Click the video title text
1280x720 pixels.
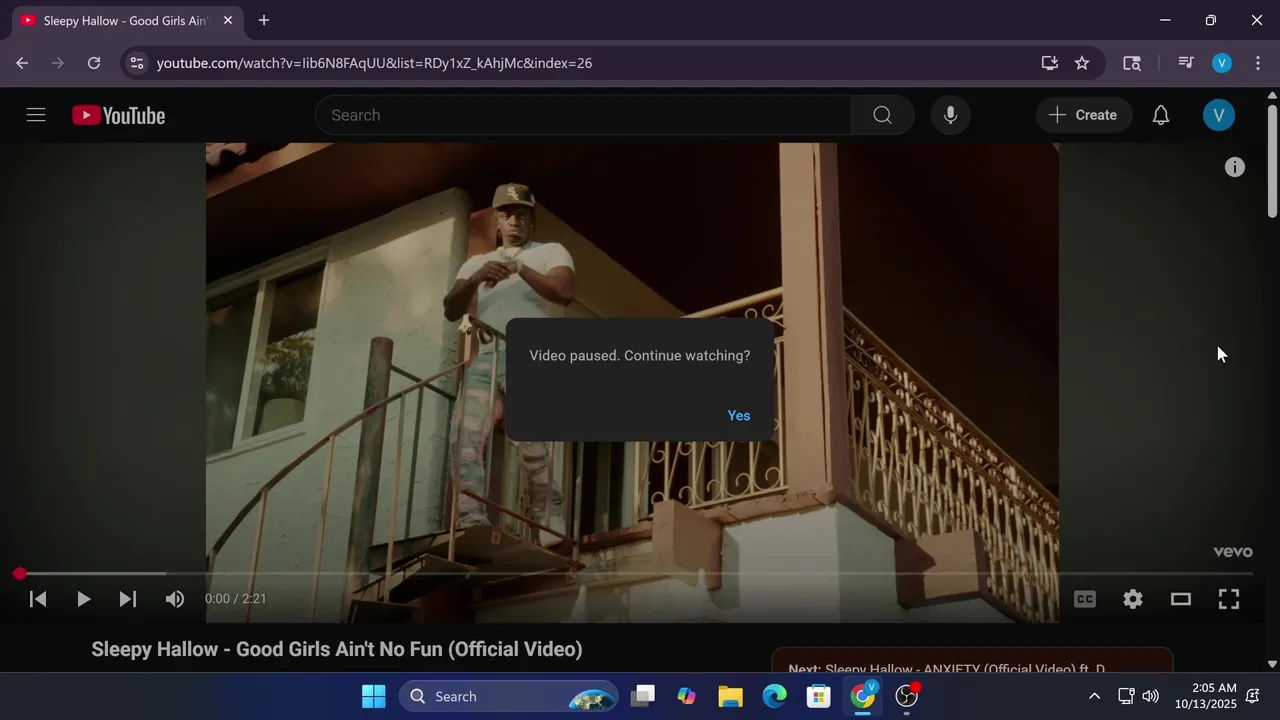[x=337, y=649]
